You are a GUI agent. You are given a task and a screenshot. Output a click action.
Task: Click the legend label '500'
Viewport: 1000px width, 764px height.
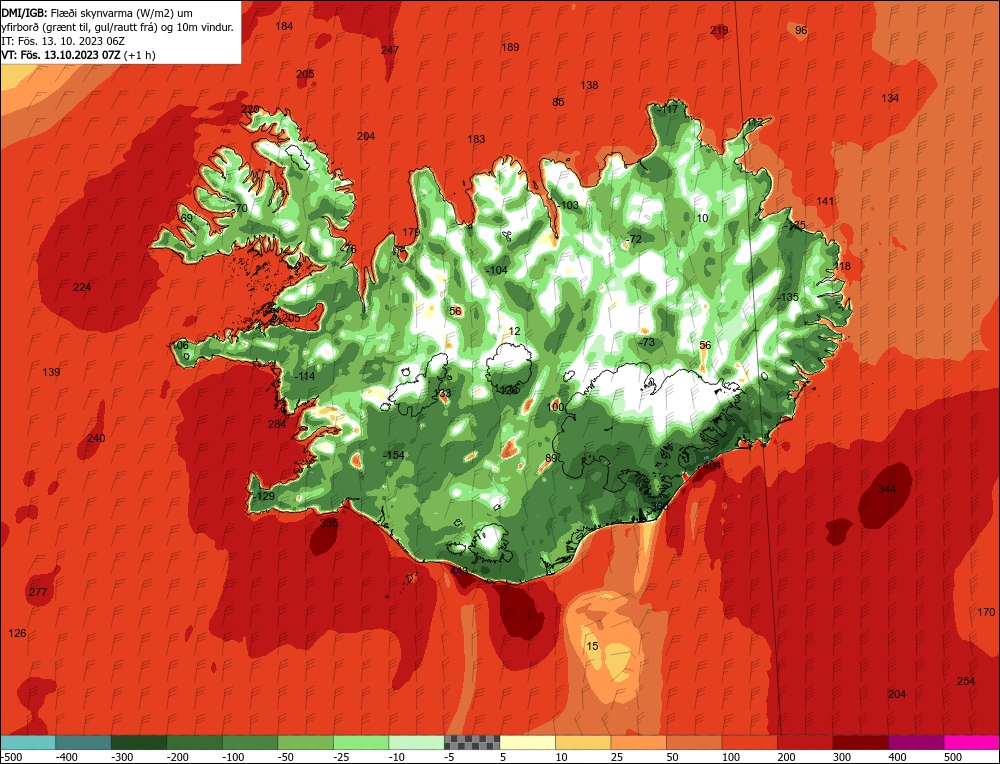pyautogui.click(x=953, y=757)
